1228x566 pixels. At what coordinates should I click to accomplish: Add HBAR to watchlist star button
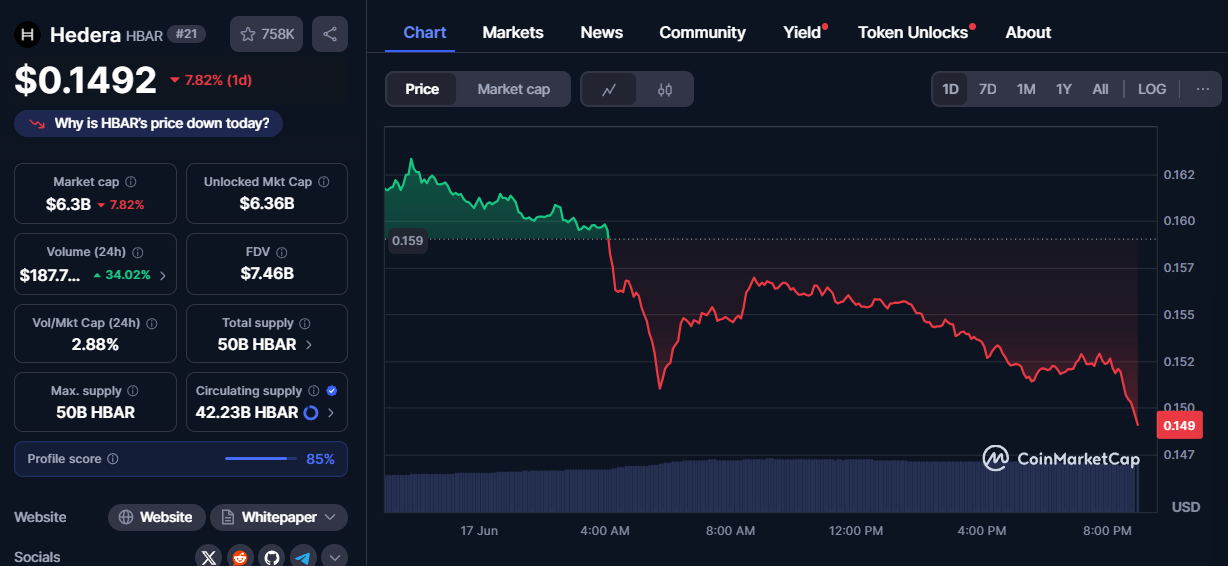[x=267, y=34]
